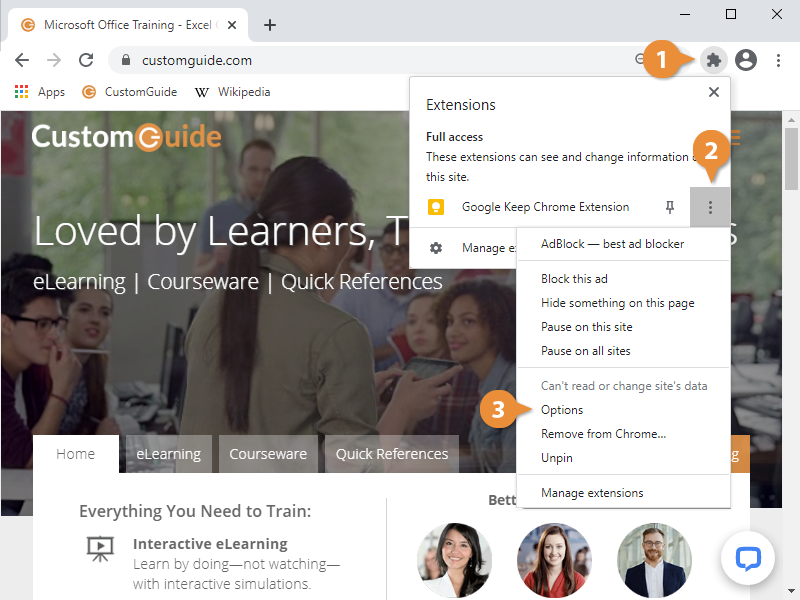Reload the page with refresh icon

(86, 60)
